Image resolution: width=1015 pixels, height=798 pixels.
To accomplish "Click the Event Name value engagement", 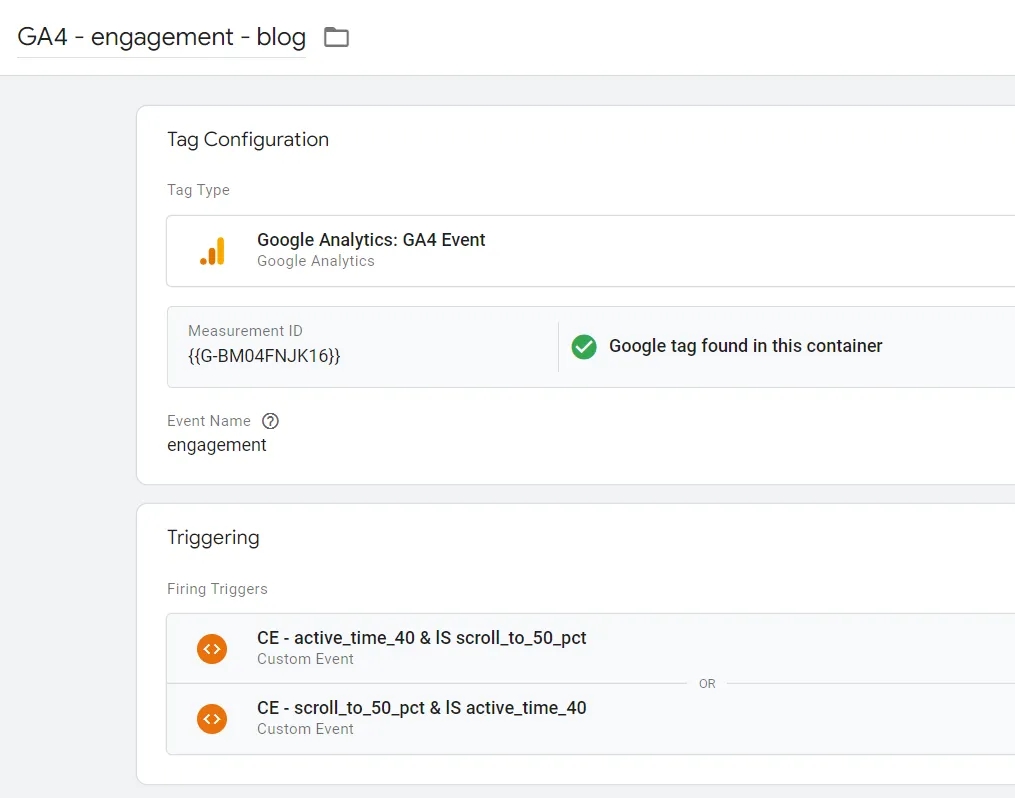I will [x=217, y=445].
